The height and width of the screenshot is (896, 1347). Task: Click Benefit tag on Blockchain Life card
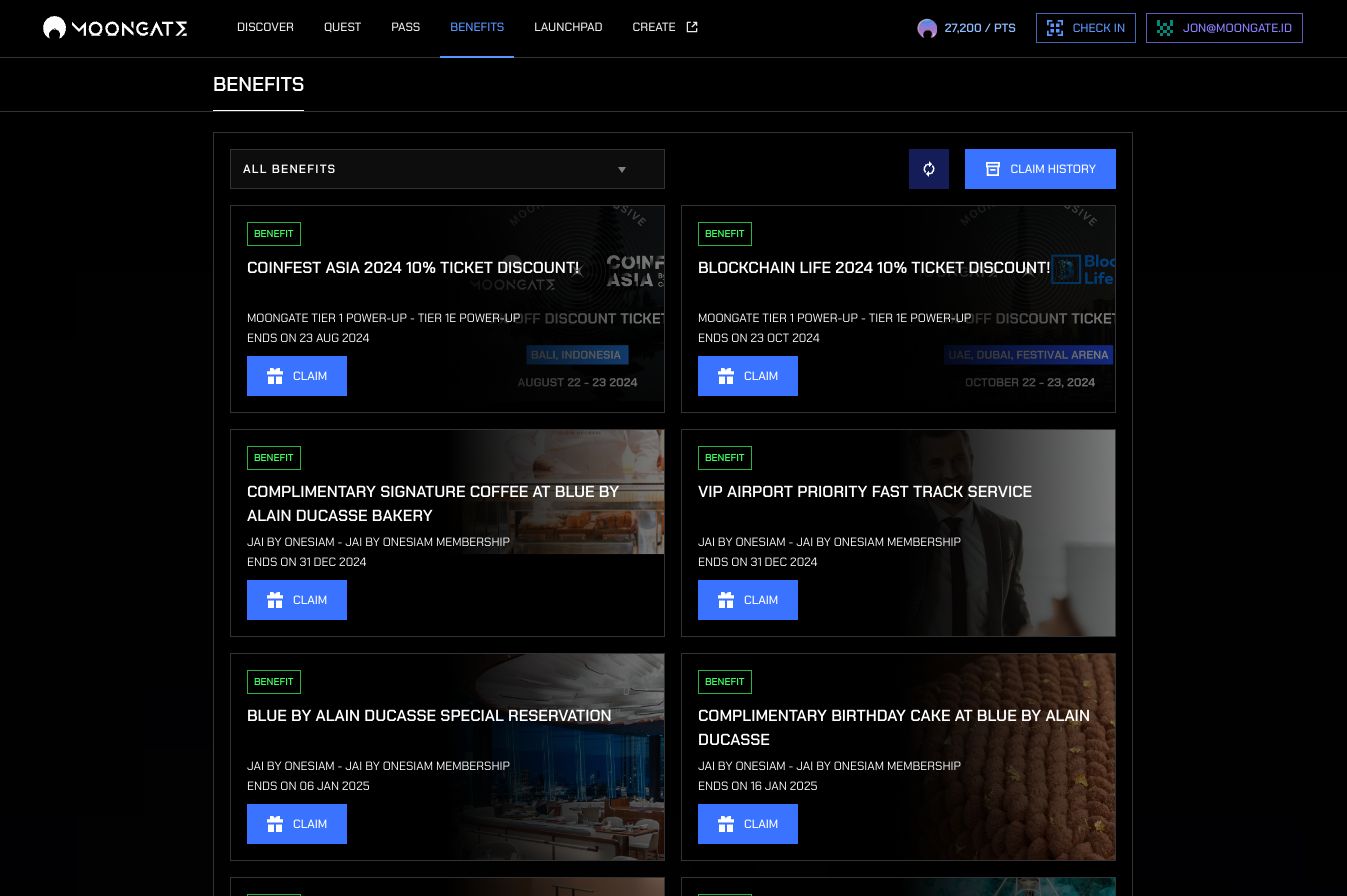tap(725, 234)
